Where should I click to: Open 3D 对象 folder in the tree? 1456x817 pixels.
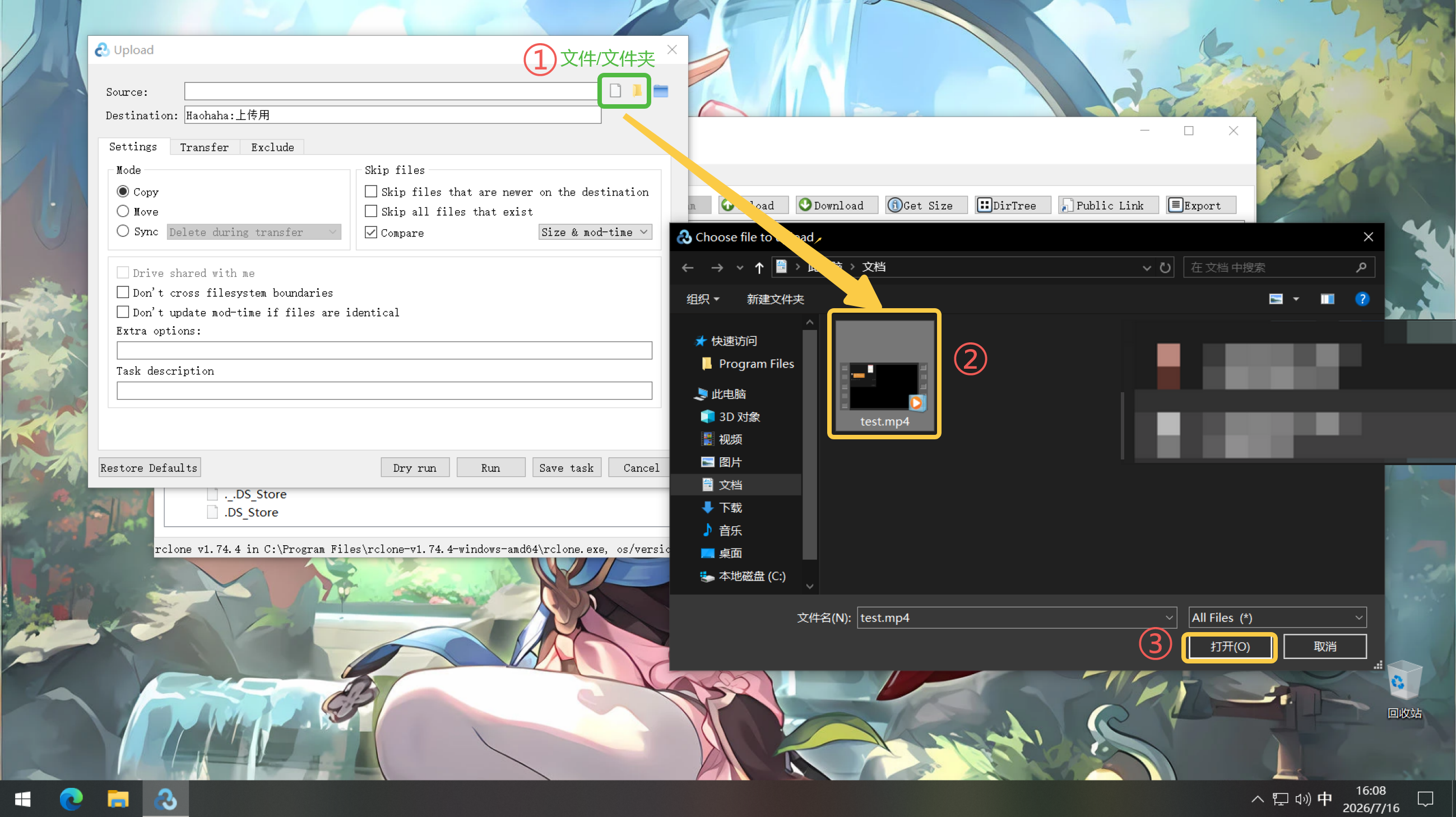pyautogui.click(x=730, y=416)
